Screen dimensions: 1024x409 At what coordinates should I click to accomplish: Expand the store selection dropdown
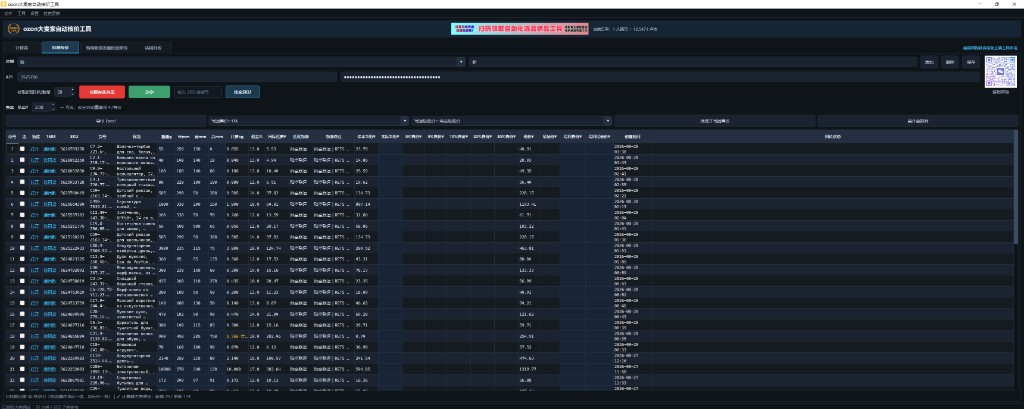(x=462, y=62)
